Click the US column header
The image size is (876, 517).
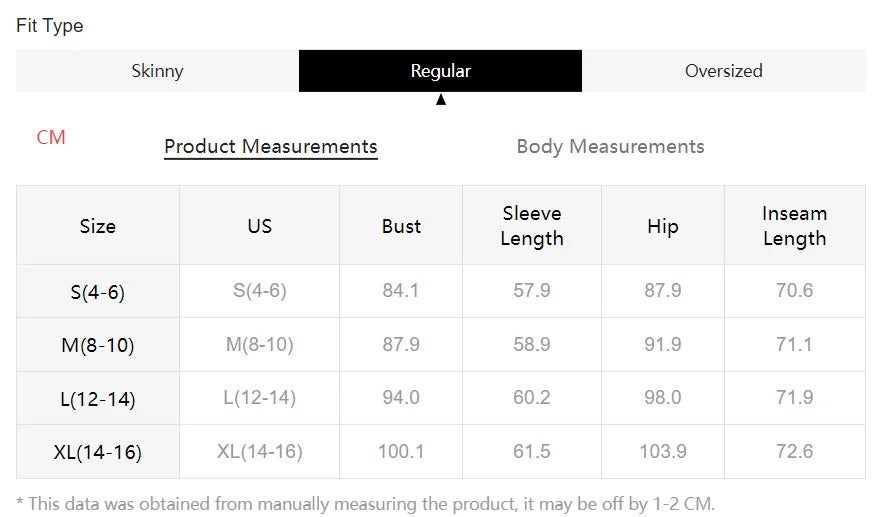(259, 226)
